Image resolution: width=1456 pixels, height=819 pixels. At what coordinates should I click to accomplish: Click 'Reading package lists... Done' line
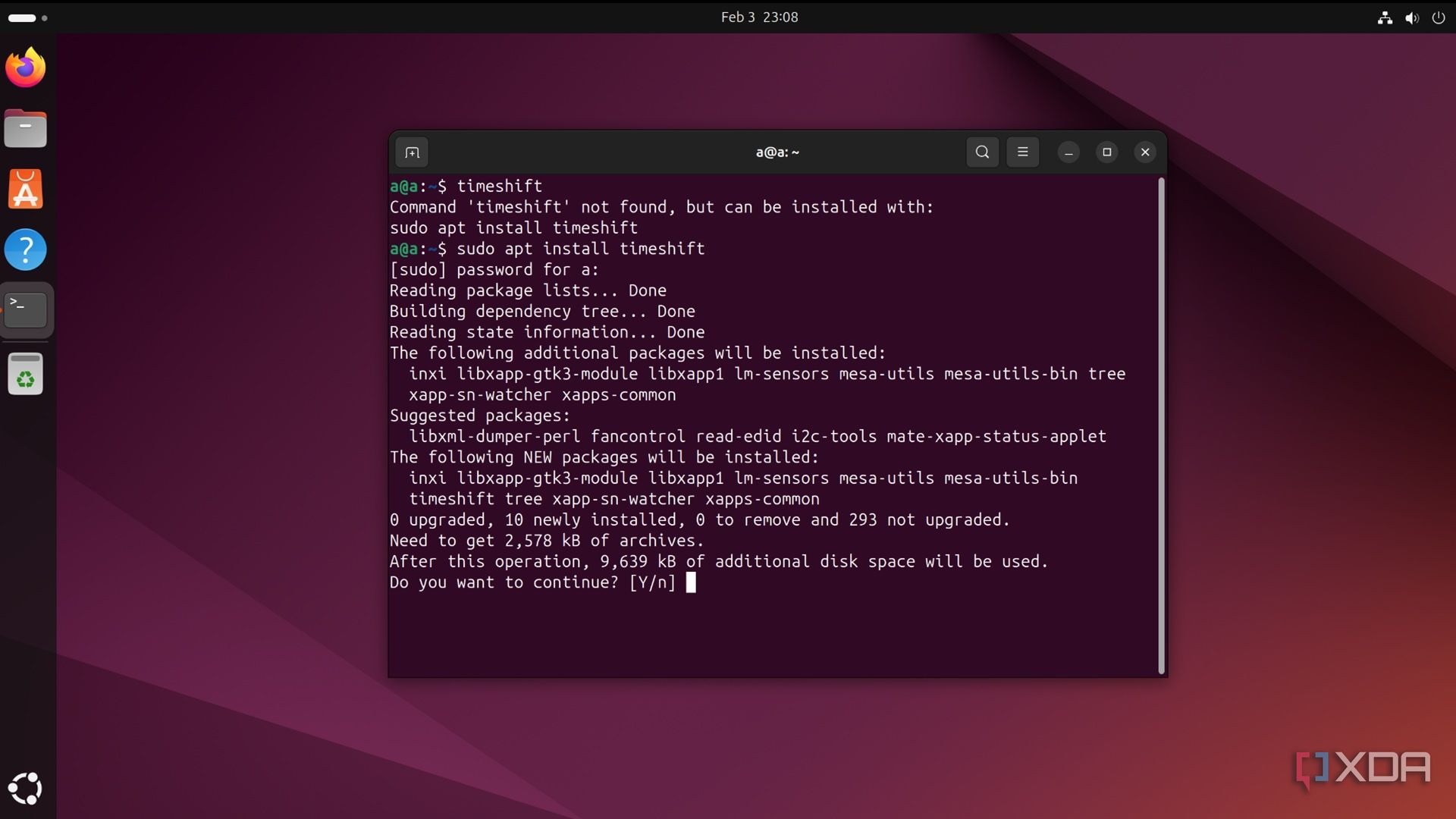coord(528,290)
